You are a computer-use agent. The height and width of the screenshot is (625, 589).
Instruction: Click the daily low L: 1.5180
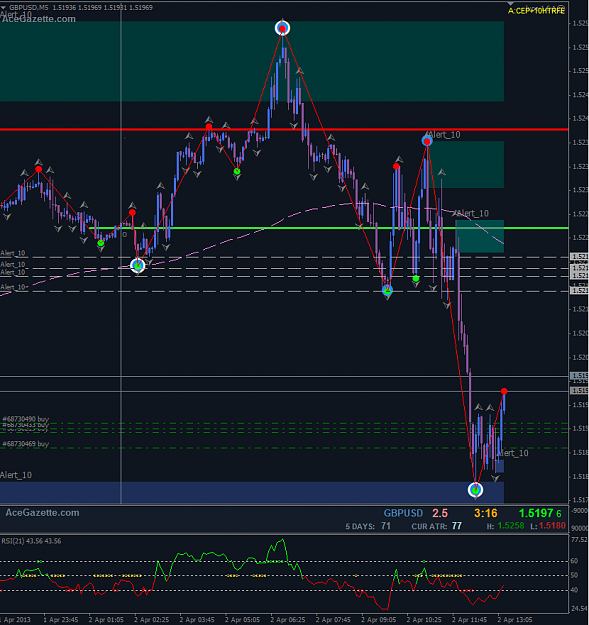[548, 526]
